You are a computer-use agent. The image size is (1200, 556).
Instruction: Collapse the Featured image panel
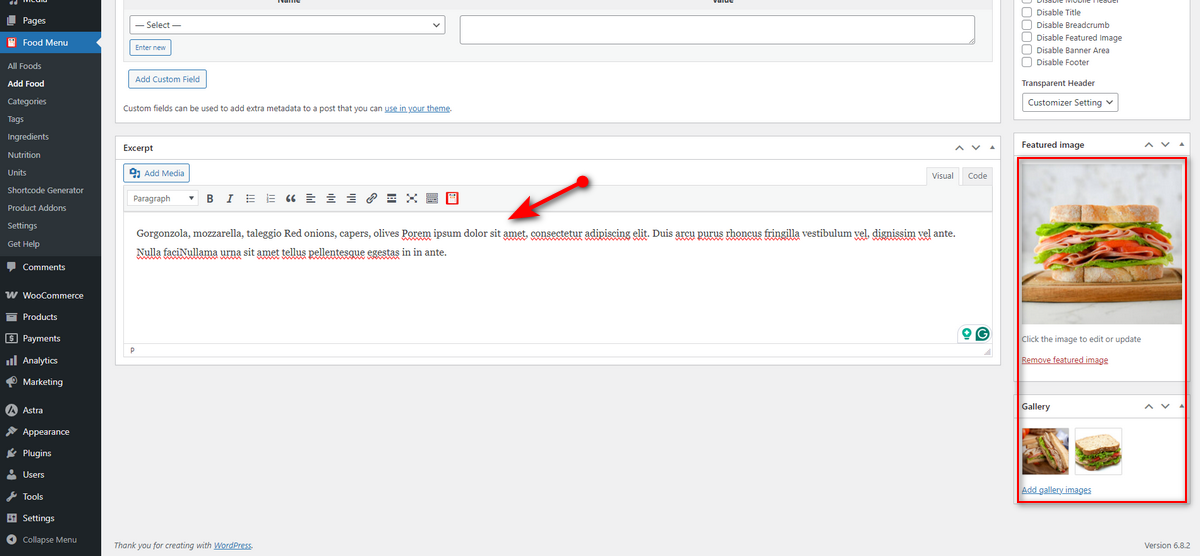coord(1182,145)
